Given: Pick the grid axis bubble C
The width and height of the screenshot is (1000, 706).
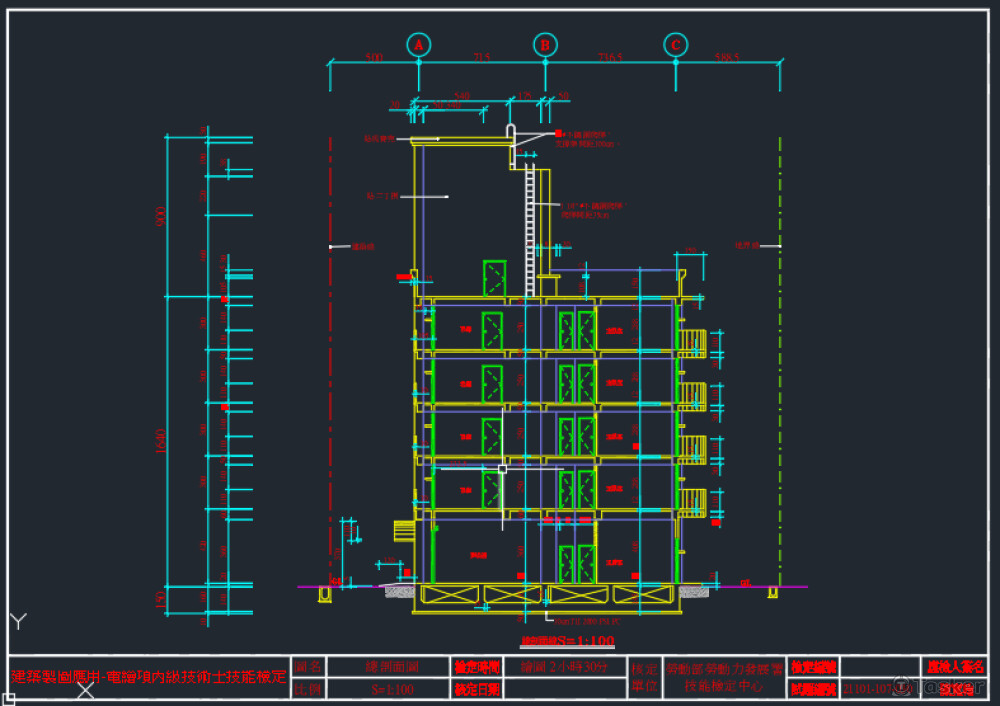Looking at the screenshot, I should [x=676, y=45].
